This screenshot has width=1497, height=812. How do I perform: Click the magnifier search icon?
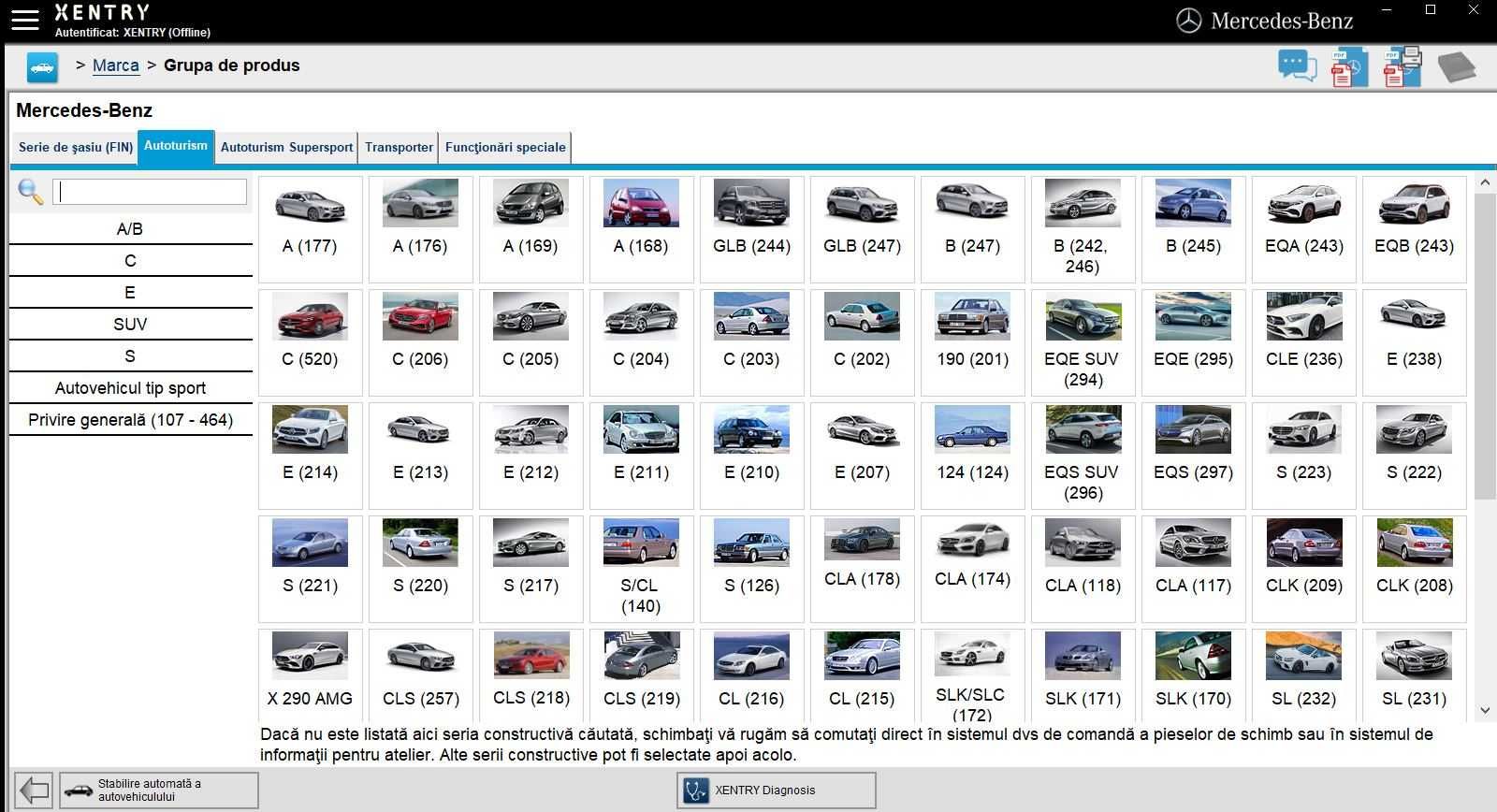30,192
